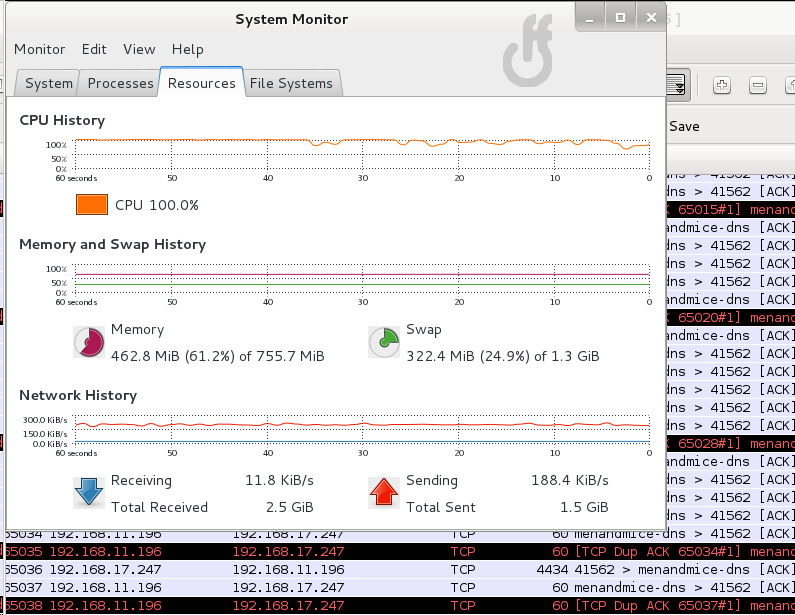
Task: Click the Dup ACK 65015#1 packet row
Action: coord(731,209)
